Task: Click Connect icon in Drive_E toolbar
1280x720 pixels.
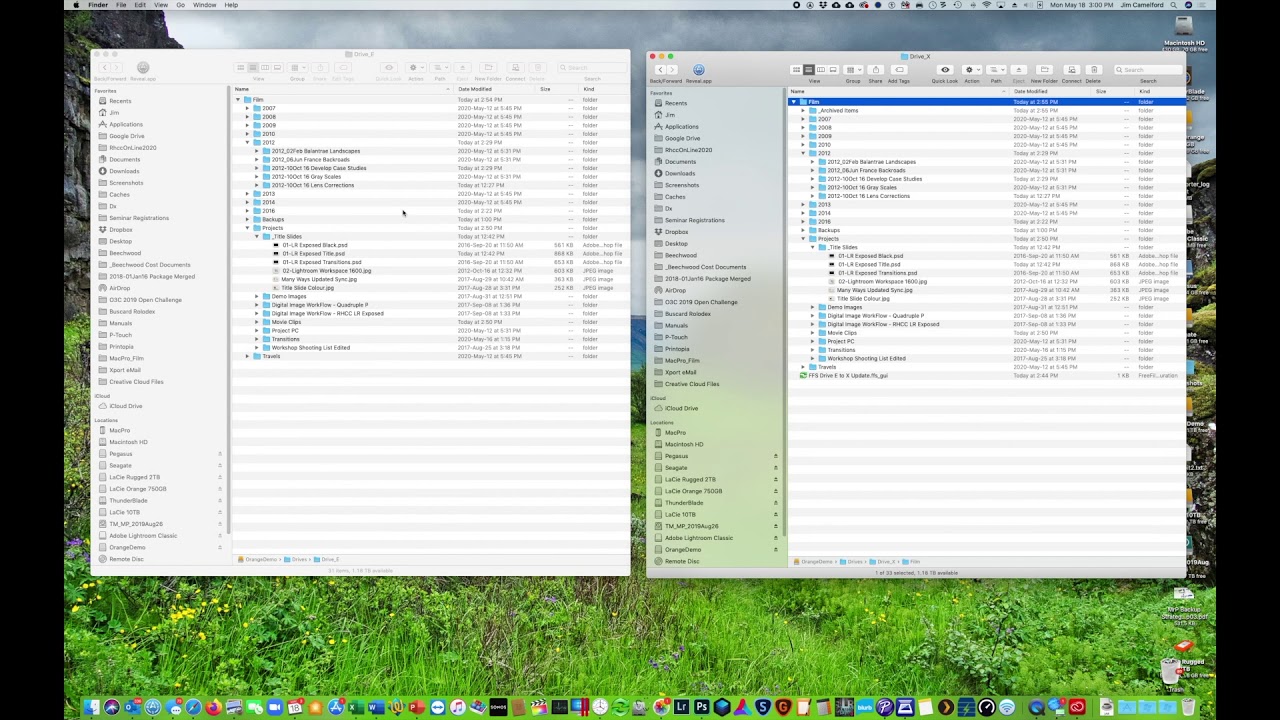Action: click(515, 68)
